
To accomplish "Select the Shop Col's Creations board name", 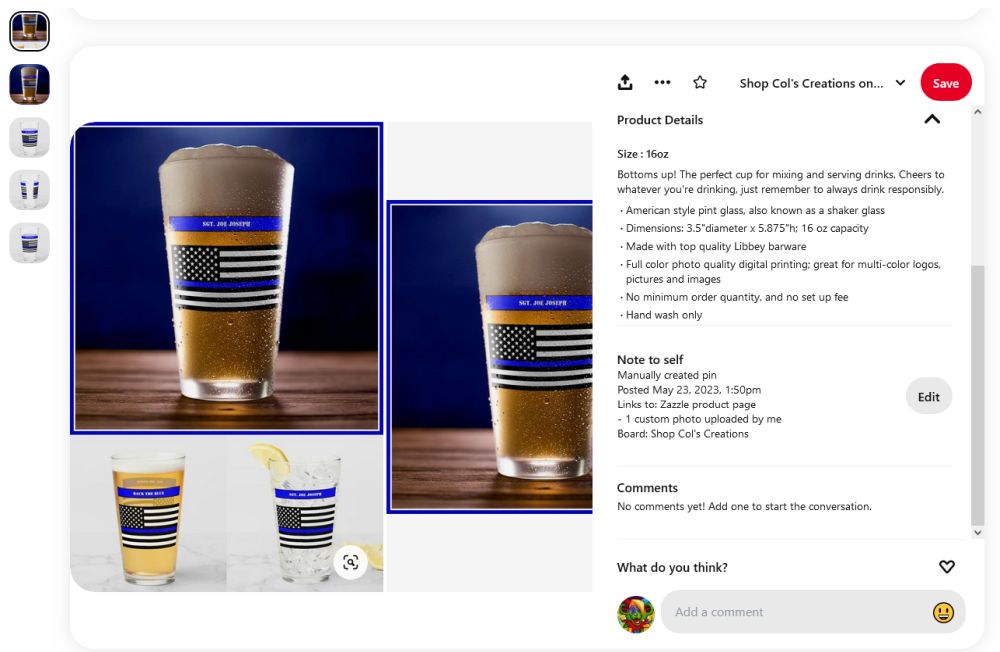I will pyautogui.click(x=811, y=84).
